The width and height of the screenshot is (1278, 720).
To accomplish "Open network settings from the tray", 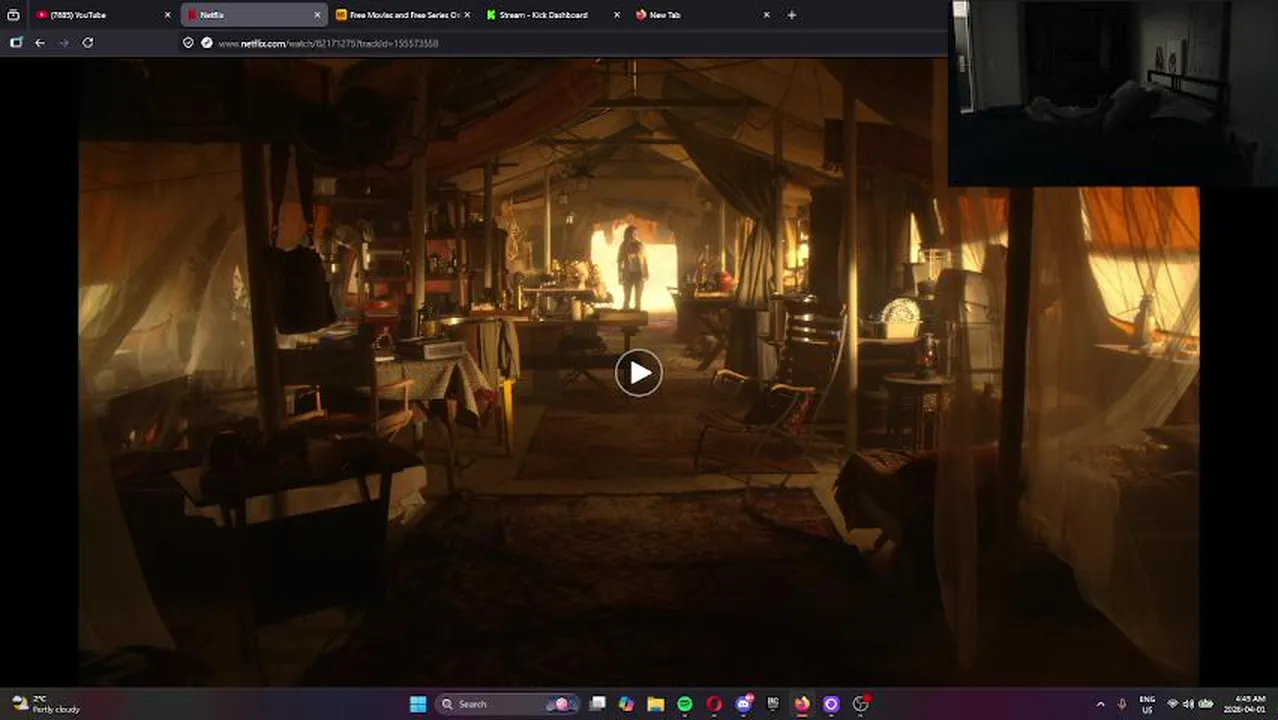I will pos(1172,704).
